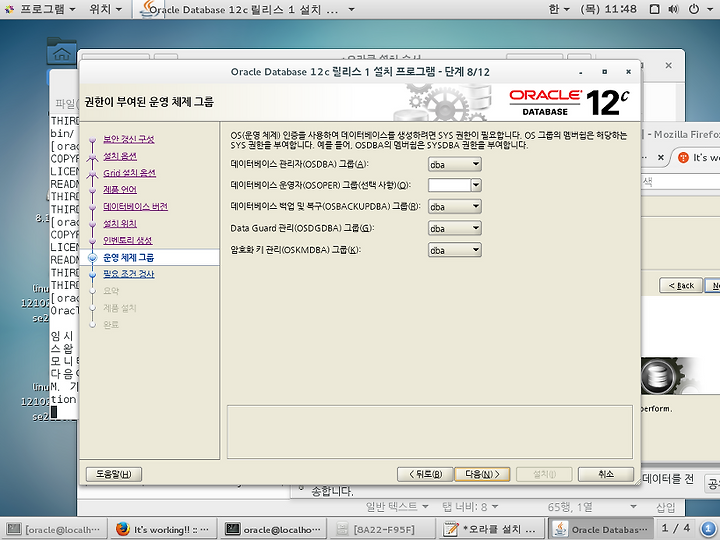This screenshot has width=720, height=540.
Task: Open 일반 텍스트 dropdown in editor status bar
Action: tap(398, 507)
